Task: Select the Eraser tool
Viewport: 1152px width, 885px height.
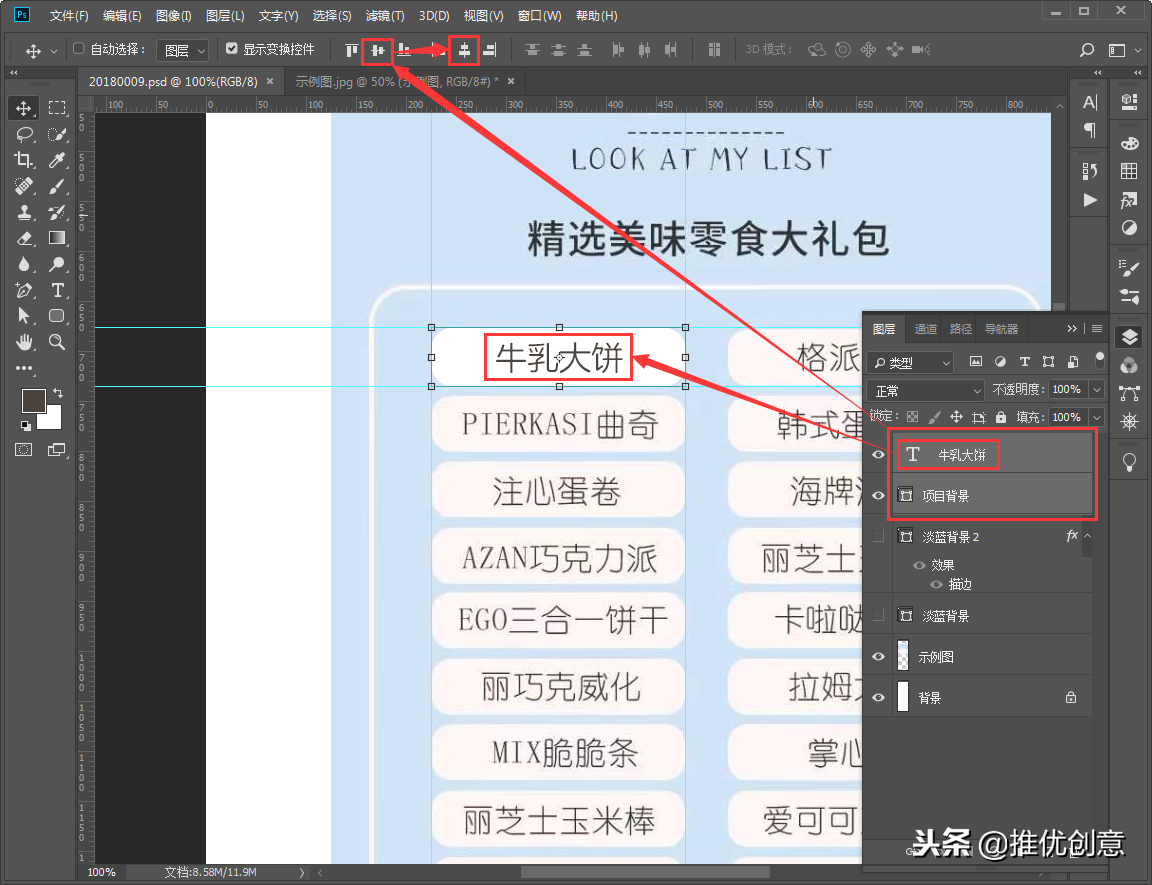Action: click(24, 238)
